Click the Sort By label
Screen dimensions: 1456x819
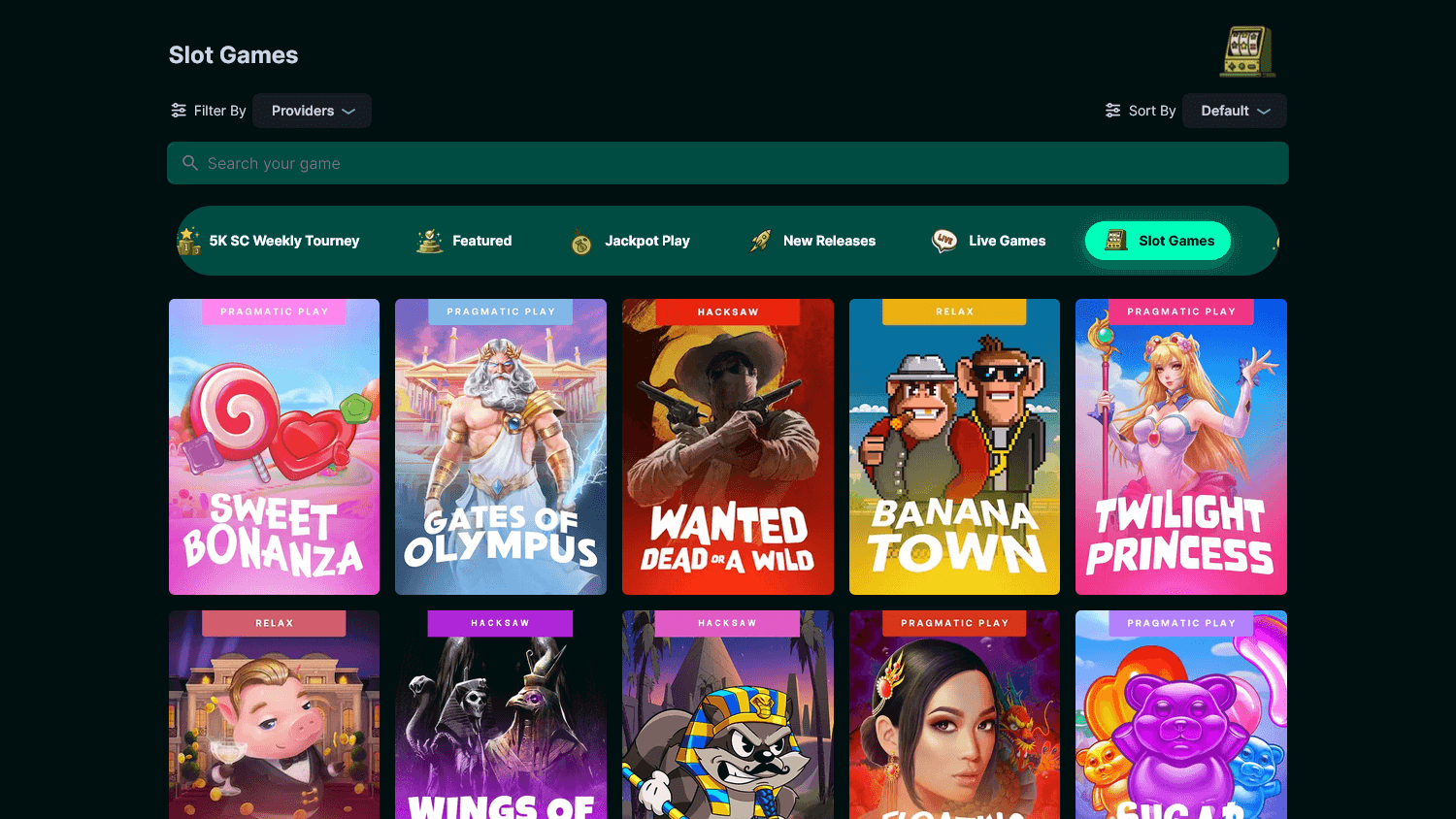pos(1152,111)
